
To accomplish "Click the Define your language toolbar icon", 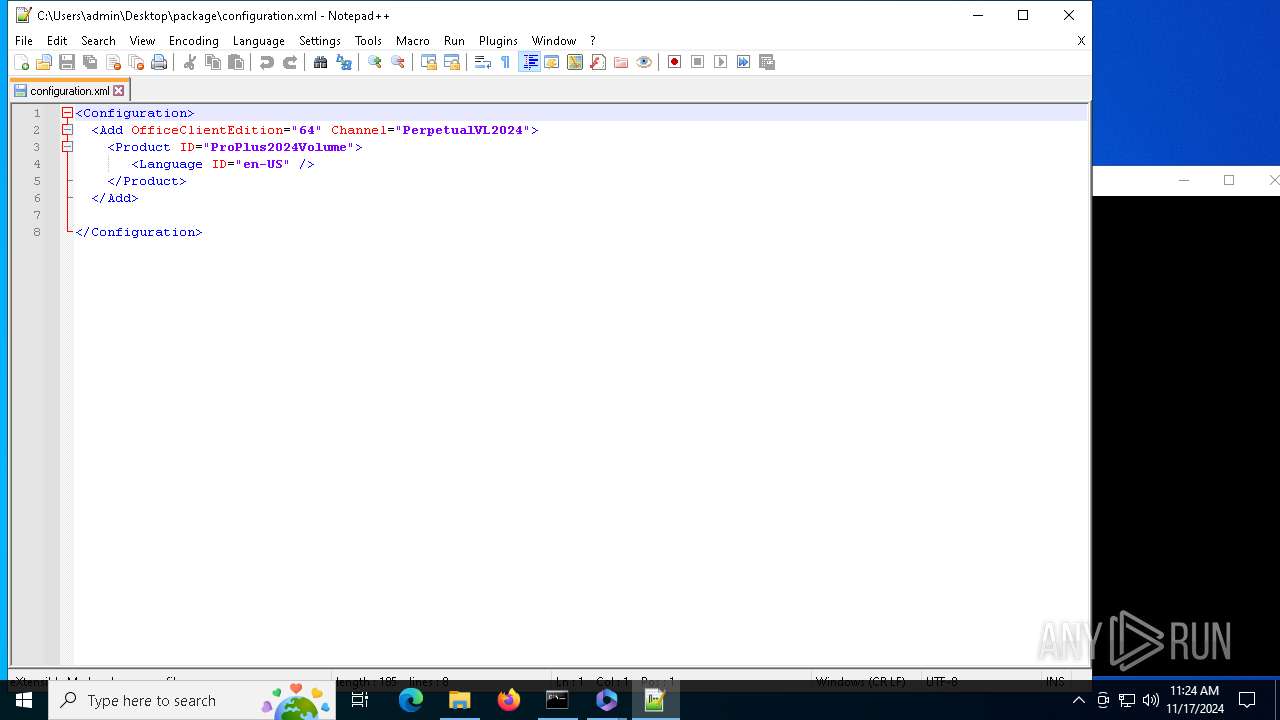I will [552, 62].
